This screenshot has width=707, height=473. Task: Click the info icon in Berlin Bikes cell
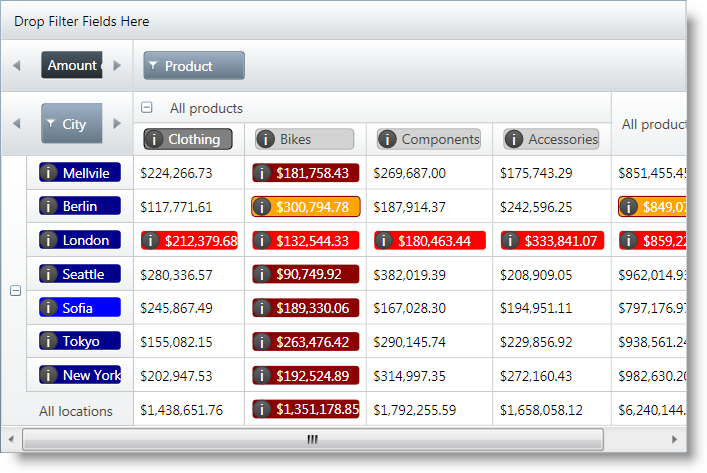point(263,207)
